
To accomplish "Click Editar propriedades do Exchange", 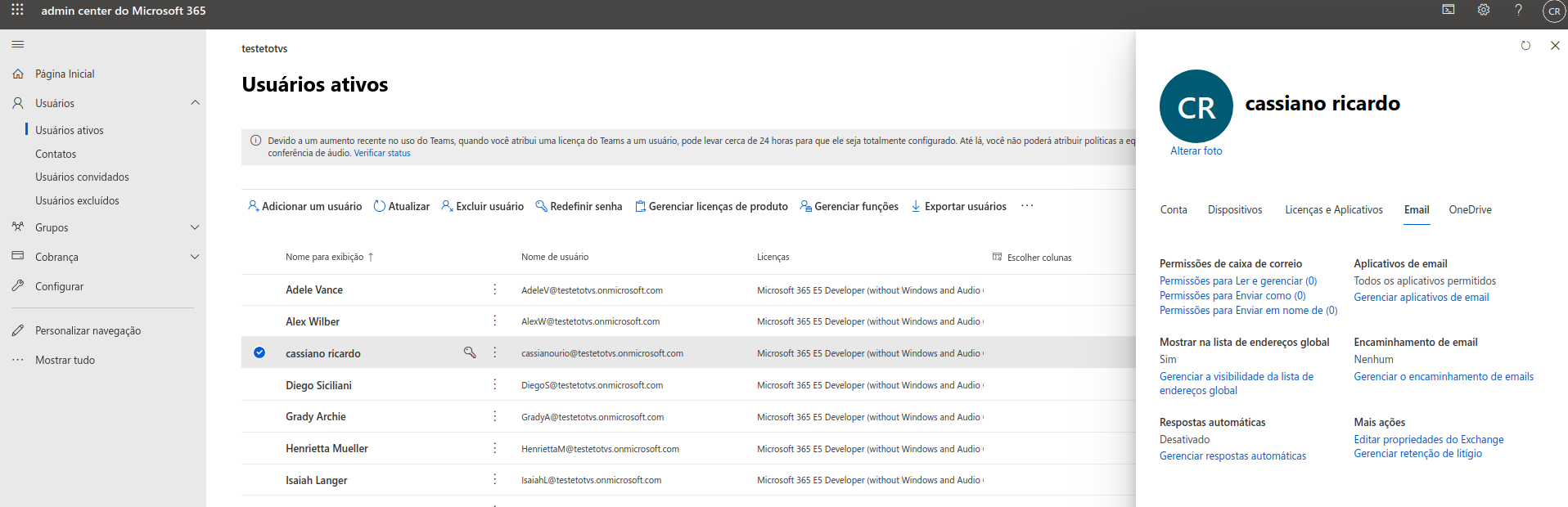I will click(1429, 439).
